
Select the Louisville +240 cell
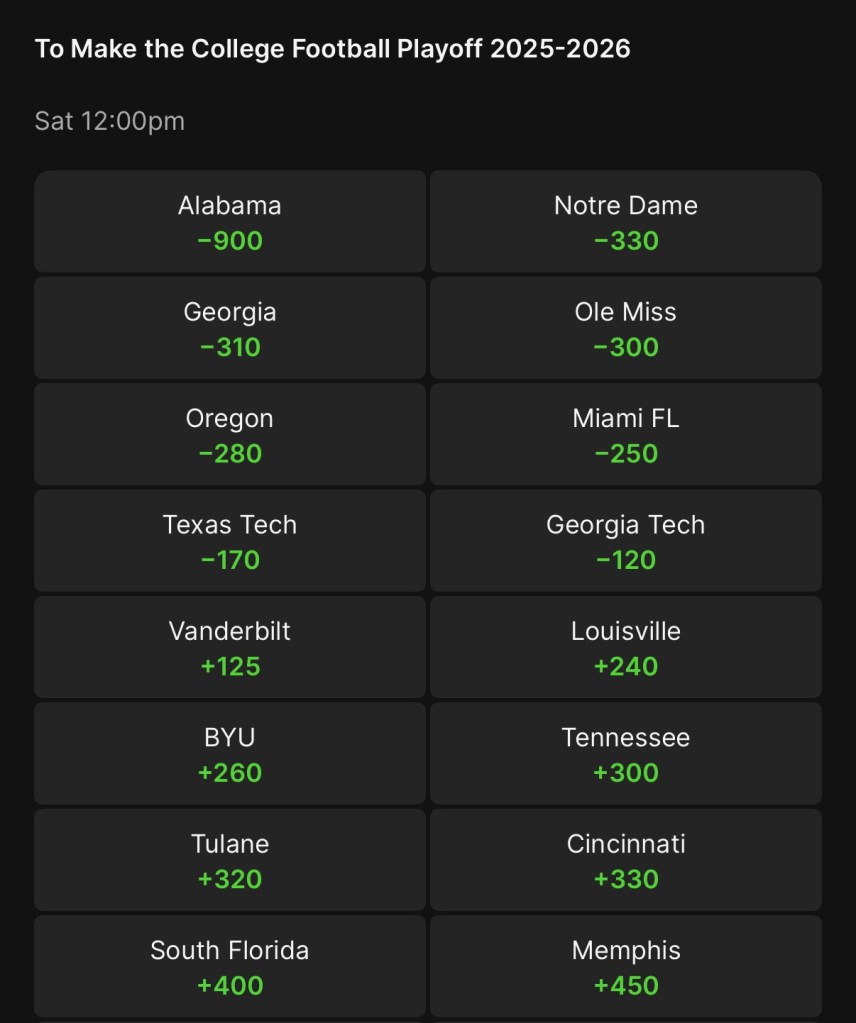(x=626, y=647)
